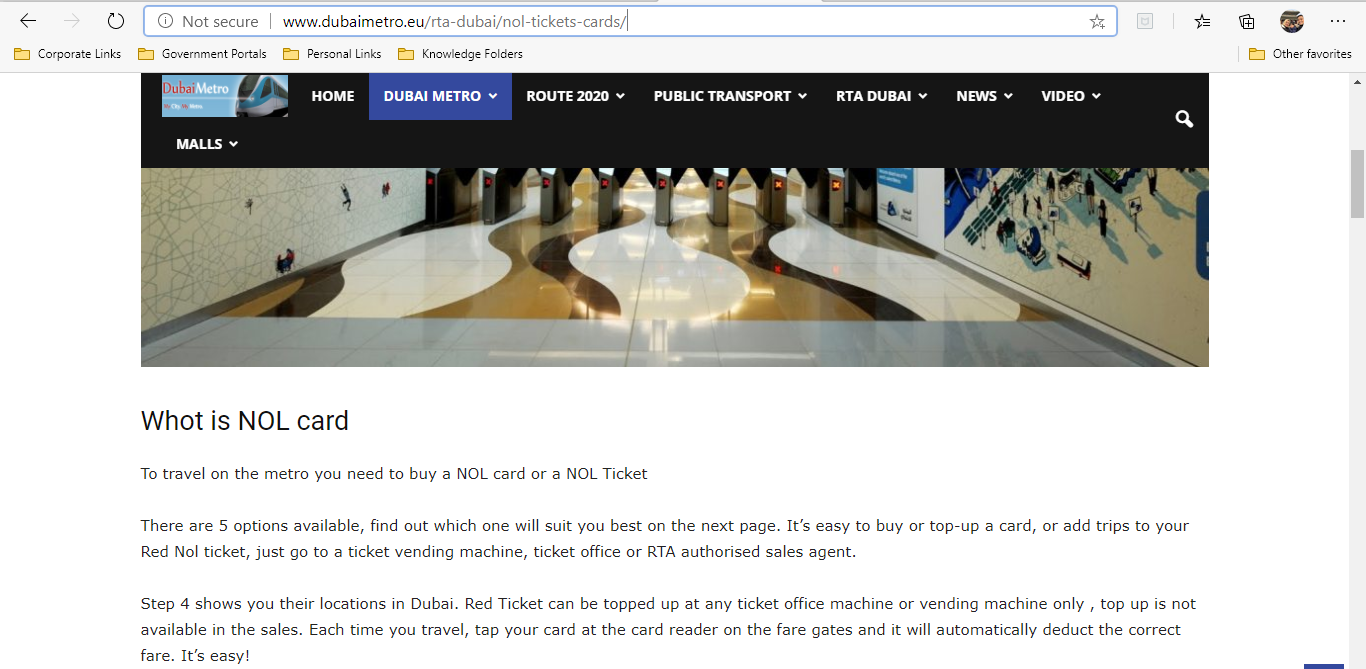Click the user profile avatar
The height and width of the screenshot is (669, 1366).
(x=1292, y=21)
